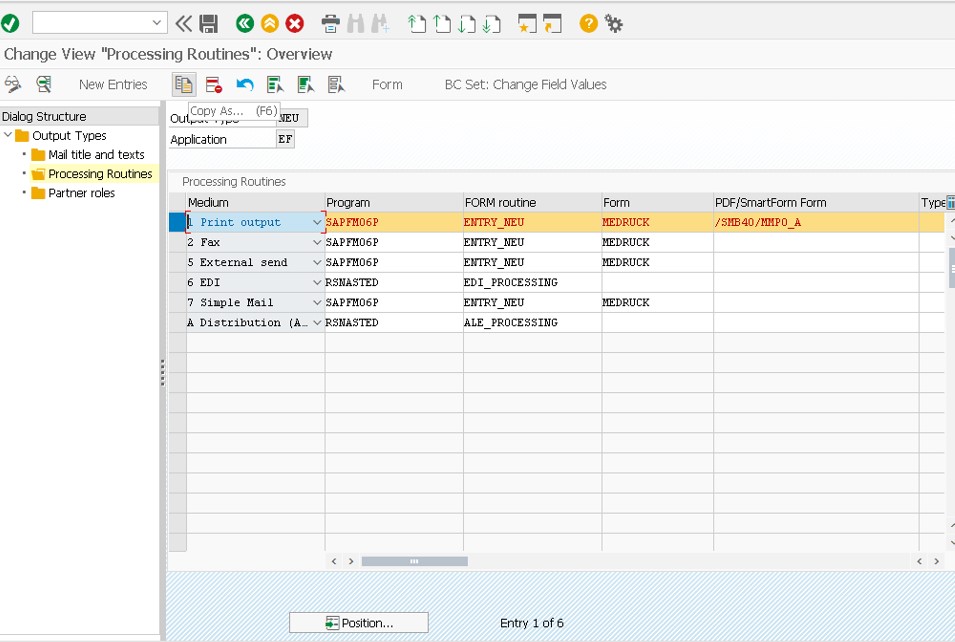955x642 pixels.
Task: Click ENTRY_NEU cell in External send row
Action: [532, 263]
